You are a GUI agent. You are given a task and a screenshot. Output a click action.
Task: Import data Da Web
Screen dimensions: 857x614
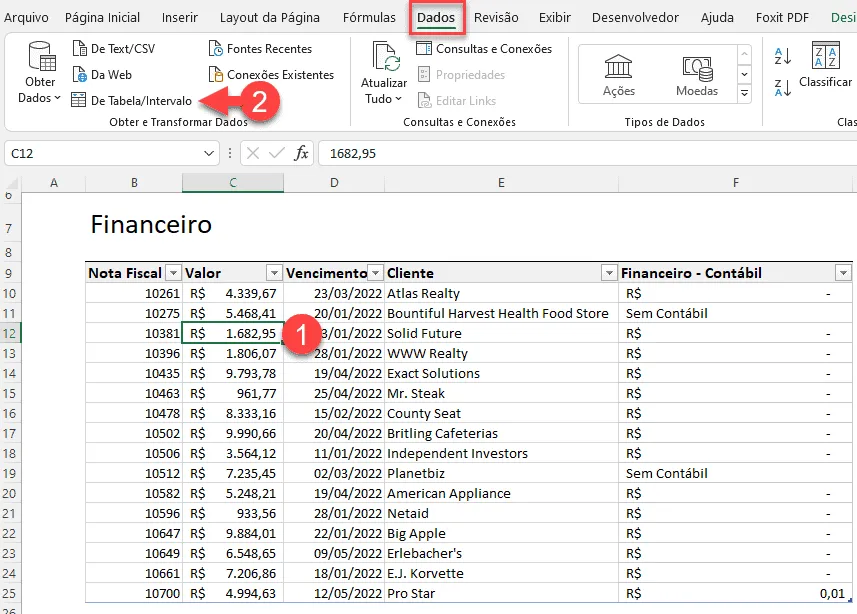[102, 74]
